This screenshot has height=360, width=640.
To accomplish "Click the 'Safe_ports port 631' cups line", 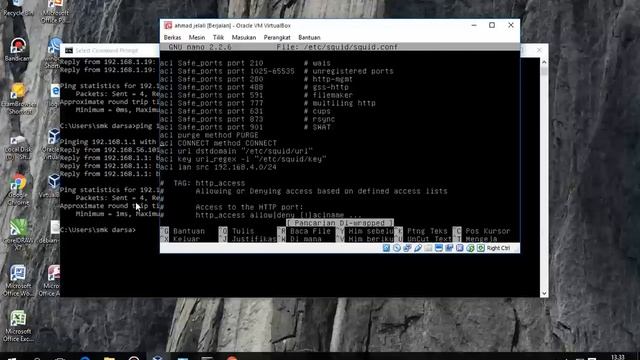I will (x=245, y=111).
